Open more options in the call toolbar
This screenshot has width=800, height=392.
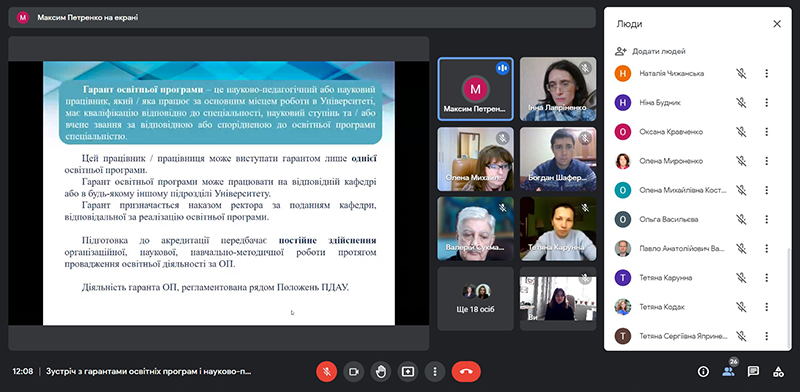[x=435, y=372]
